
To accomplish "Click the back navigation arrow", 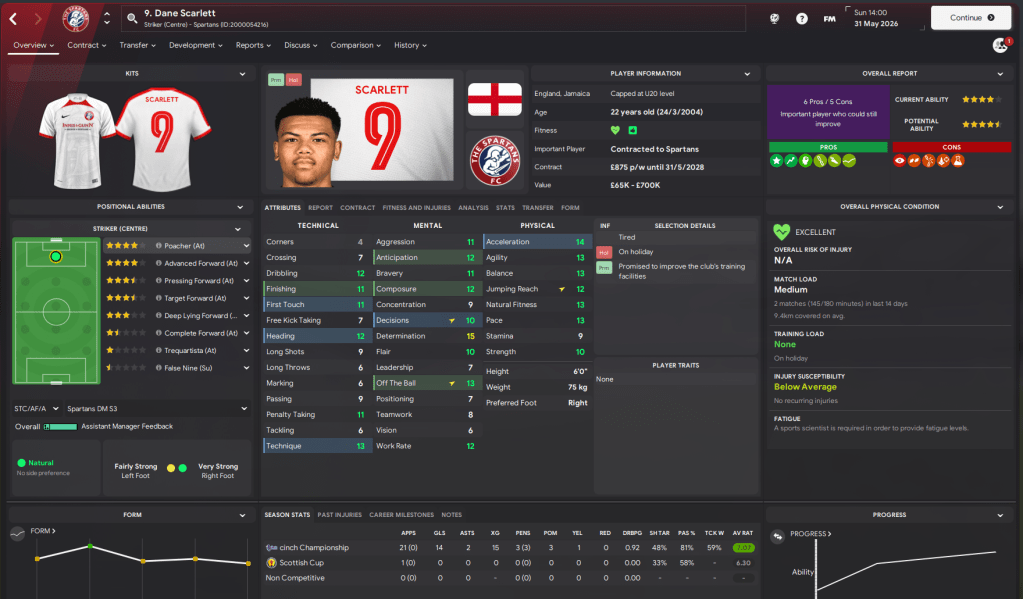I will [13, 19].
